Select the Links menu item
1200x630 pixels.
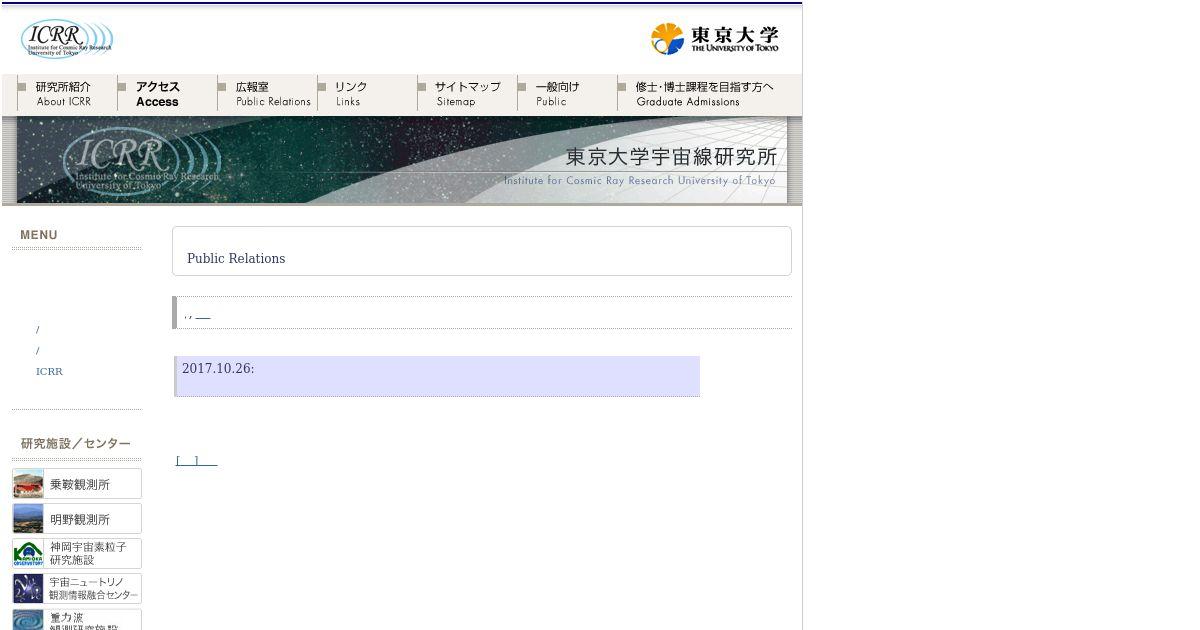pyautogui.click(x=367, y=94)
